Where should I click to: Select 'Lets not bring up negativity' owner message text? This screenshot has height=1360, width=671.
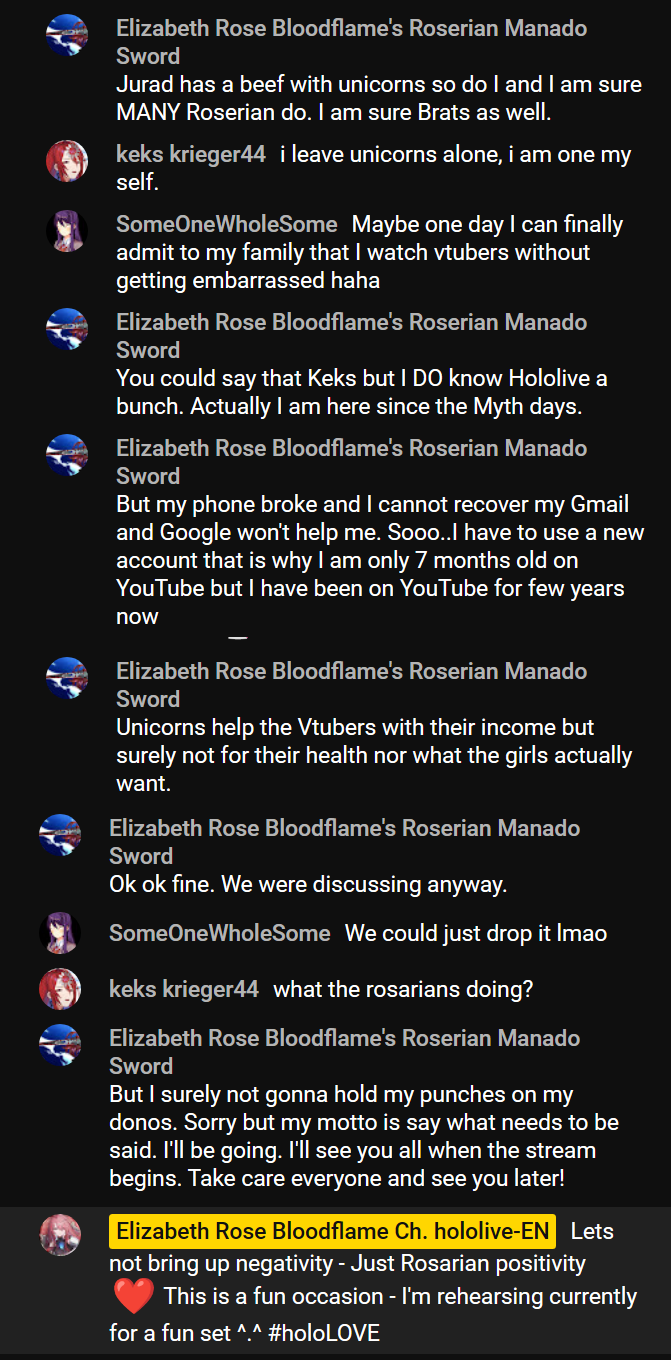(373, 1282)
